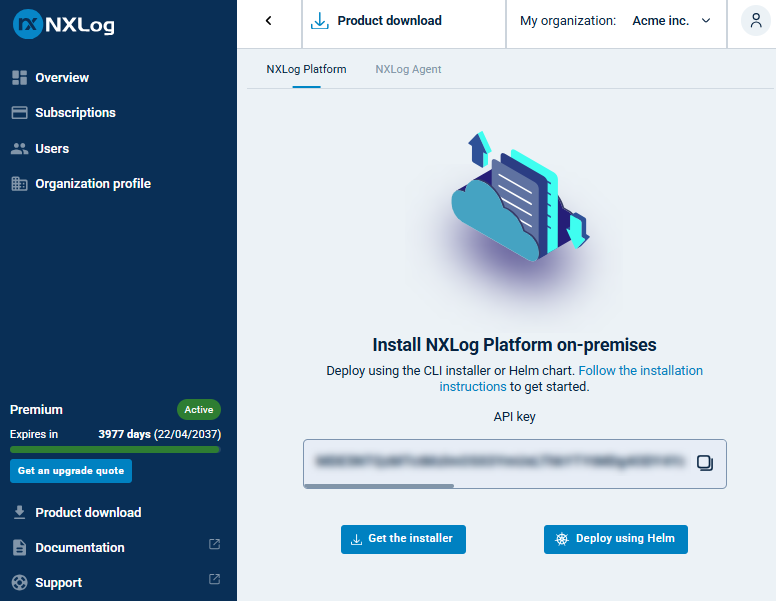Click the Product download header title
The width and height of the screenshot is (776, 601).
389,21
